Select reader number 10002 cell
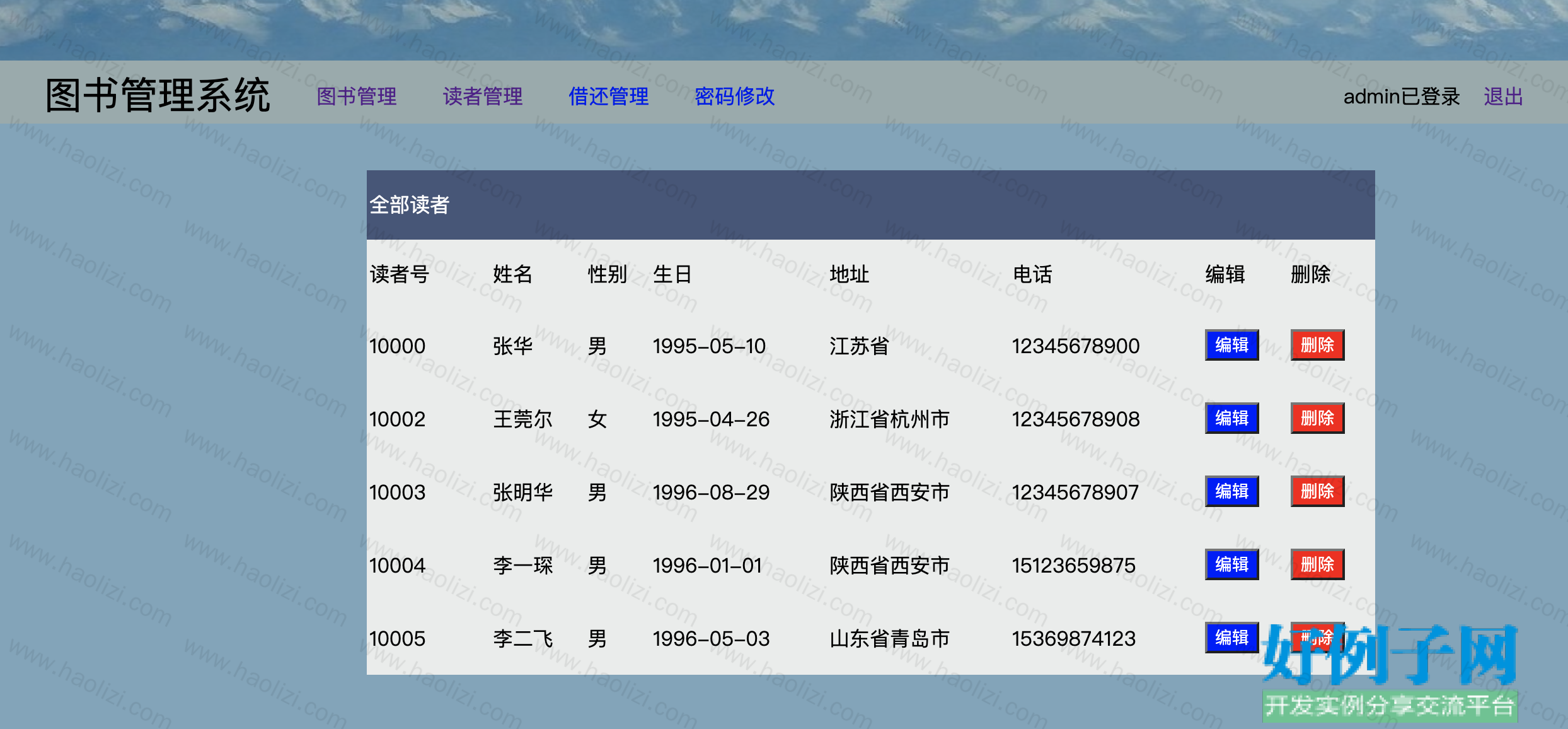The width and height of the screenshot is (1568, 729). (397, 419)
